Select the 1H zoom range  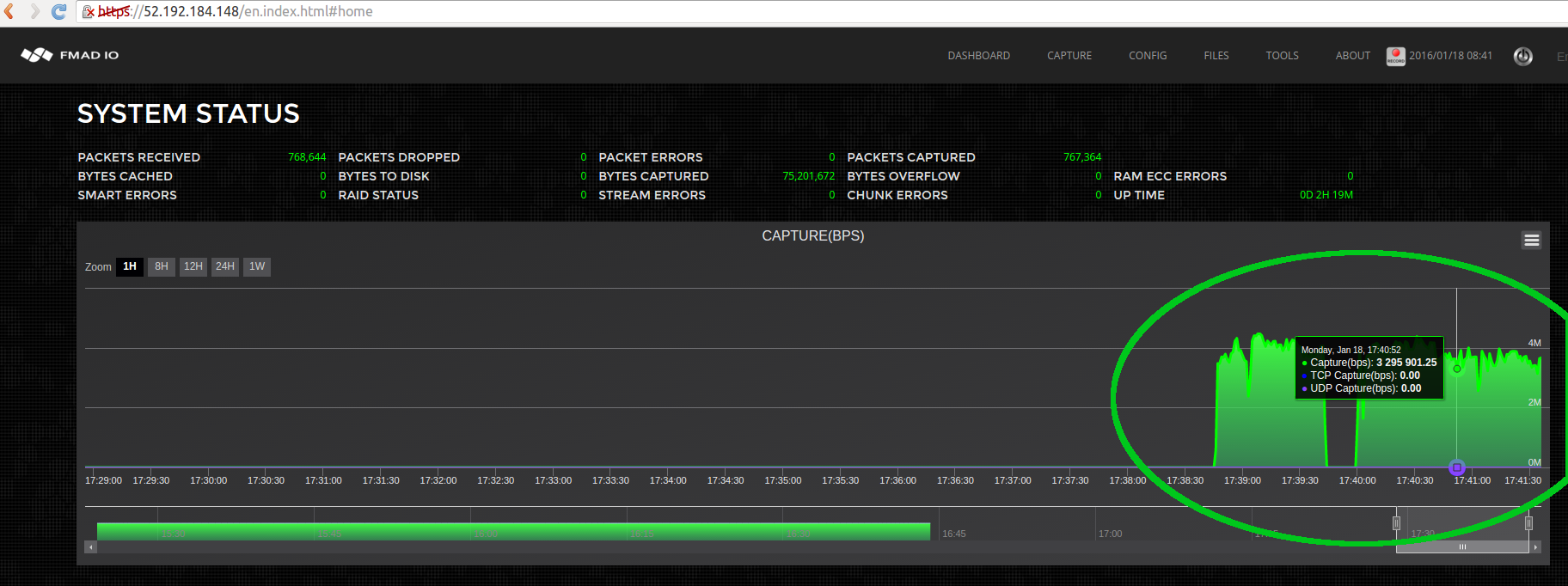click(130, 266)
